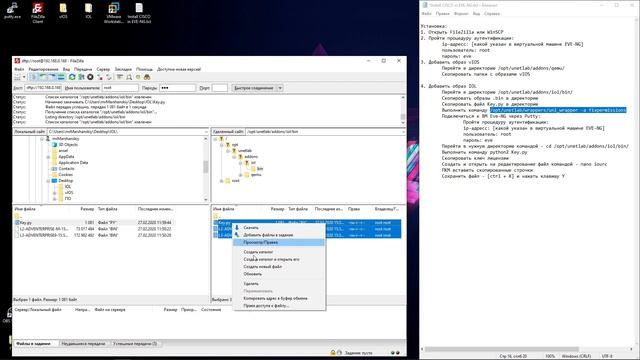Viewport: 640px width, 360px height.
Task: Toggle synchronized browsing toolbar icon
Action: (138, 77)
